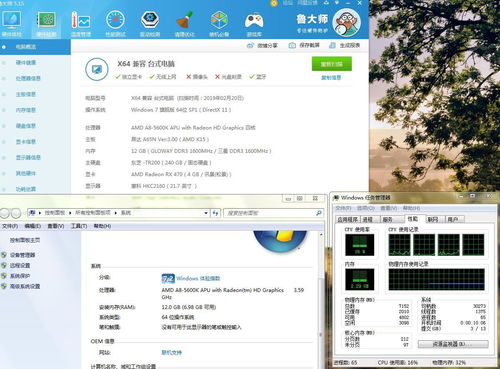The image size is (500, 369).
Task: Select 内存信息 in the sidebar
Action: click(x=26, y=110)
